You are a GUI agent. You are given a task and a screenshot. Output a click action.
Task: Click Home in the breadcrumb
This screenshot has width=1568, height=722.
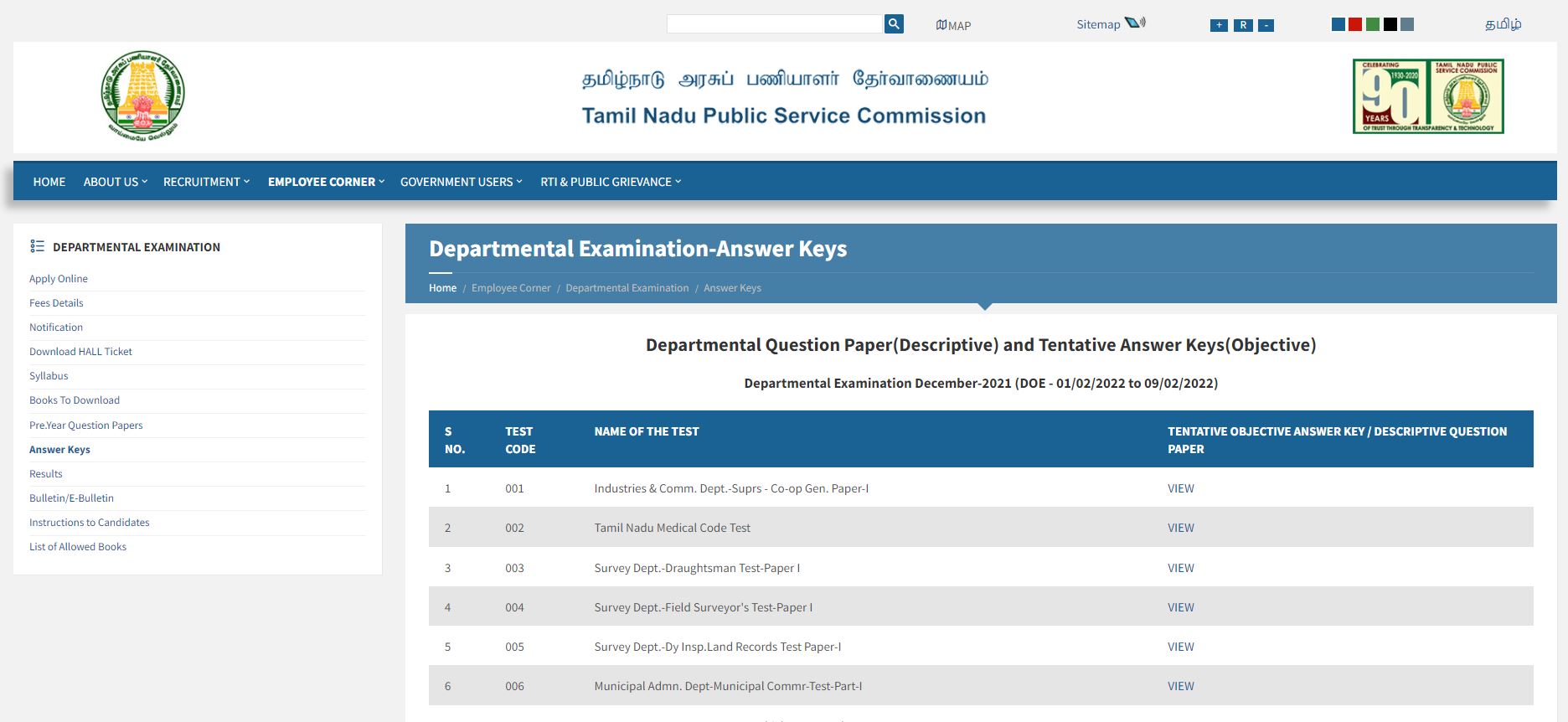[x=443, y=288]
